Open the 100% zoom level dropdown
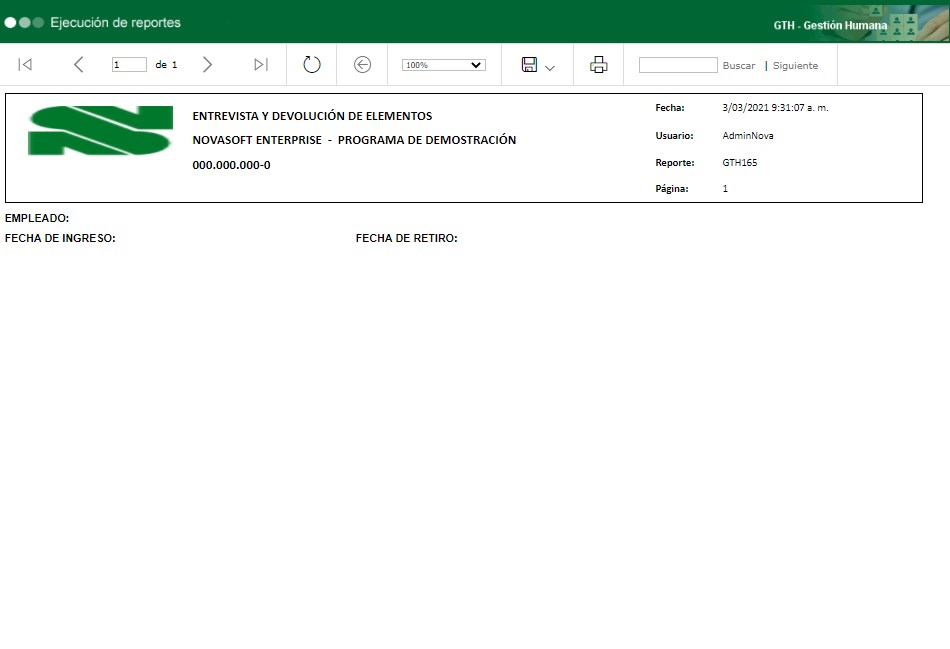Viewport: 950px width, 649px height. pyautogui.click(x=442, y=64)
